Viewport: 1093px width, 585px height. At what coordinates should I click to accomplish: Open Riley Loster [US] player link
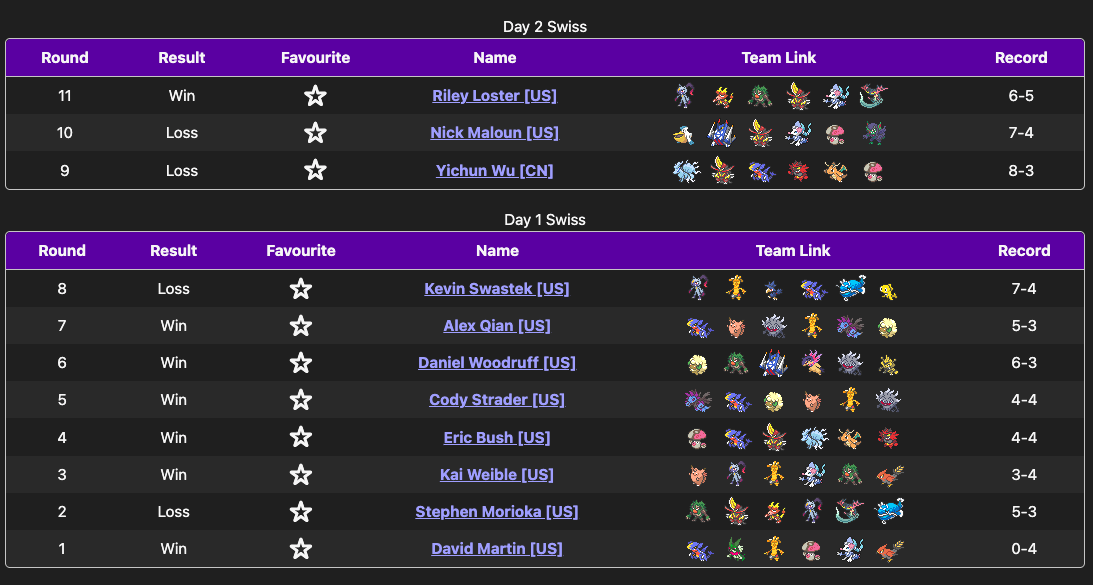(494, 96)
